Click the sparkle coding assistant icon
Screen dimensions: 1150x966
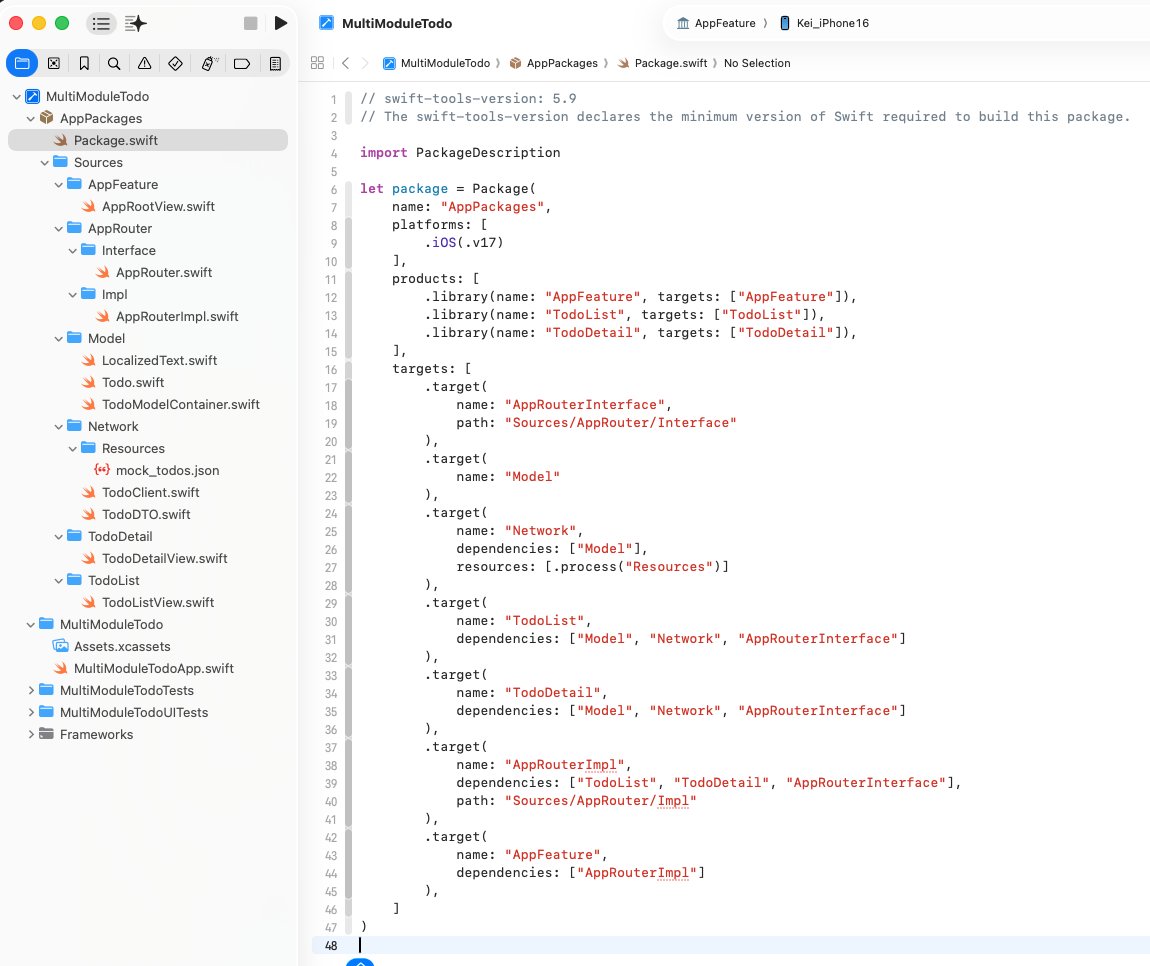point(136,23)
